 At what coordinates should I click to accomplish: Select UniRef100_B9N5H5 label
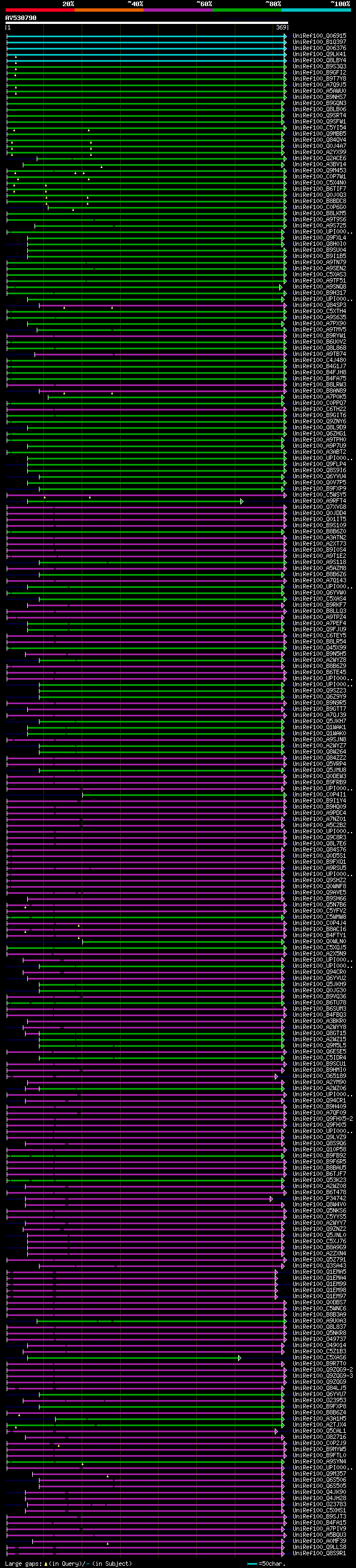pos(319,654)
